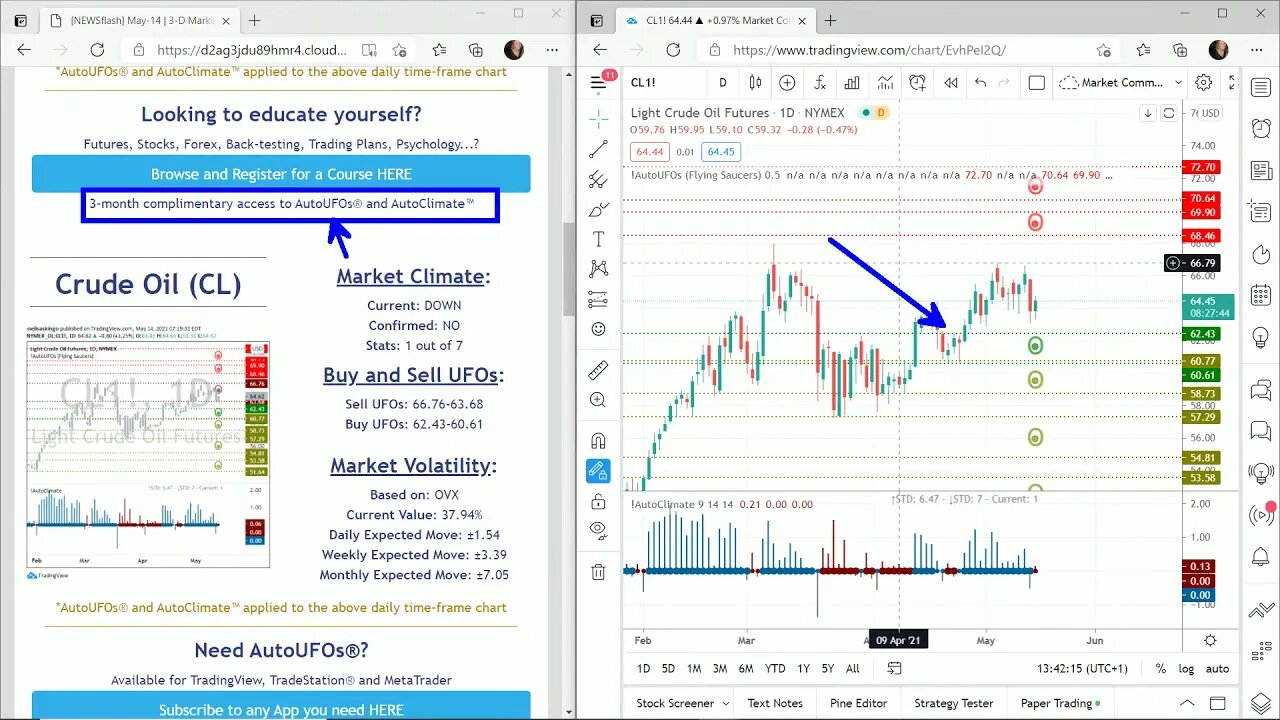Image resolution: width=1280 pixels, height=720 pixels.
Task: Expand bottom panel with up chevron
Action: click(x=1187, y=703)
